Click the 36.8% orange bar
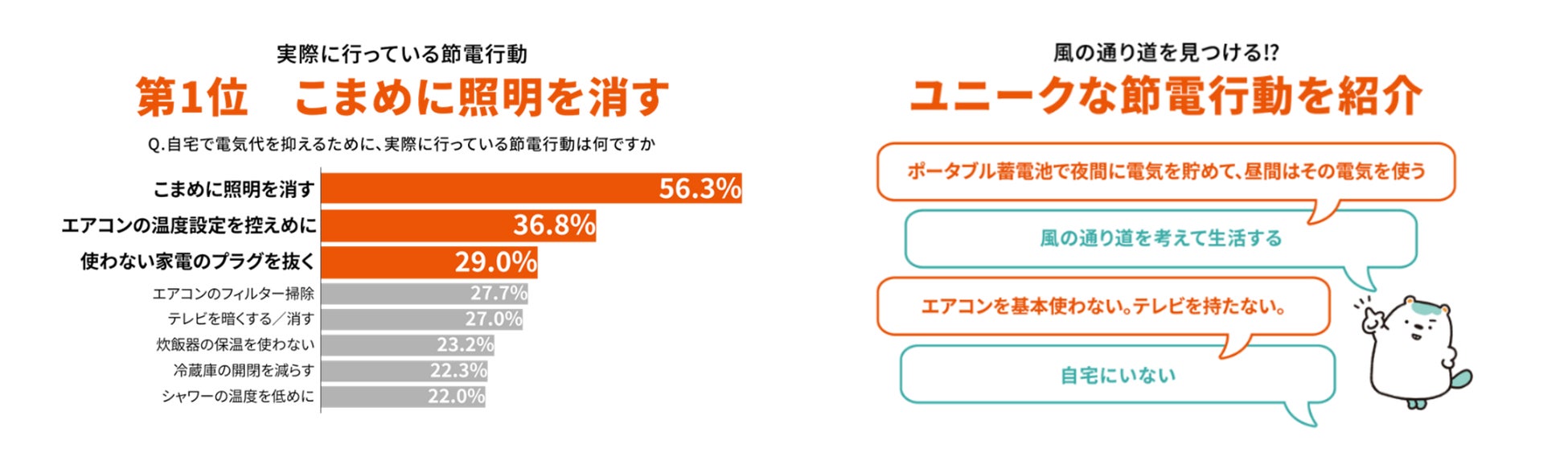This screenshot has width=1568, height=457. [458, 225]
